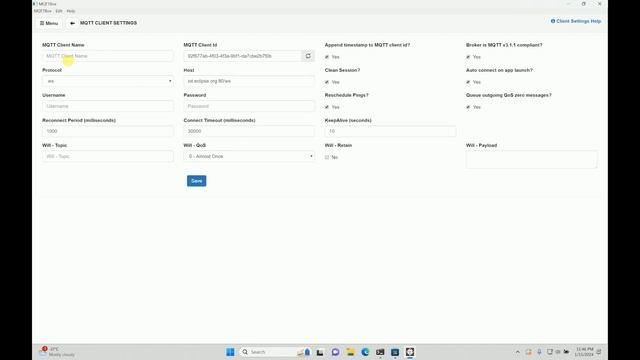The image size is (640, 360).
Task: Enable the Will - Retain checkbox
Action: [x=327, y=157]
